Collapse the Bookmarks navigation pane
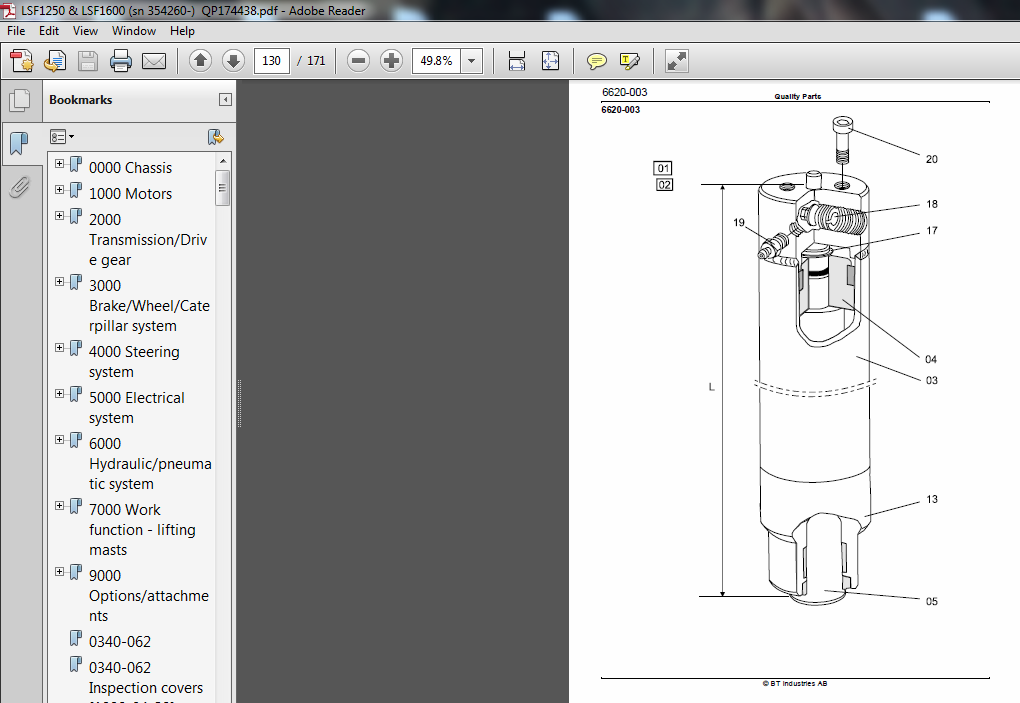Screen dimensions: 1020x703 pyautogui.click(x=225, y=99)
